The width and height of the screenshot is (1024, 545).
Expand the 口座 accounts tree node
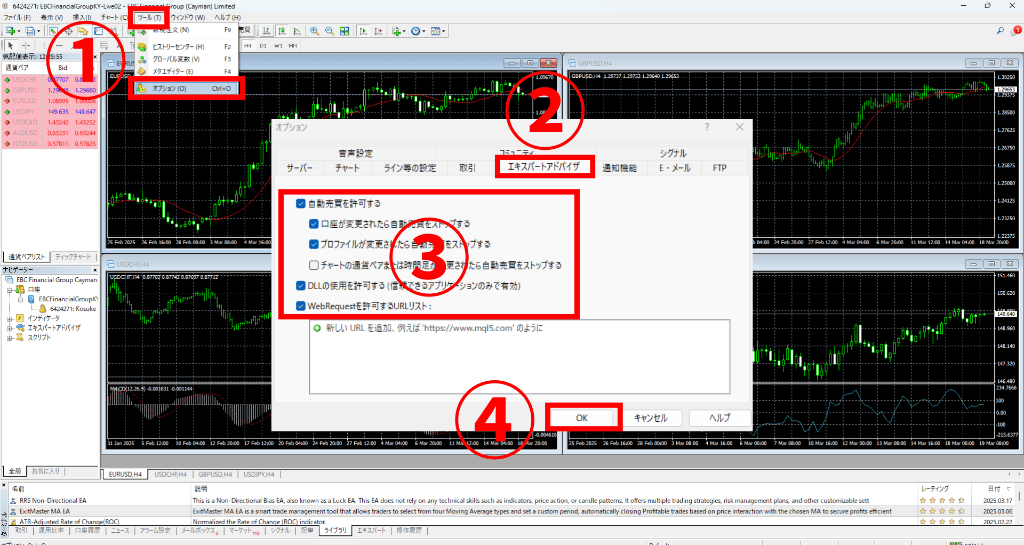click(x=10, y=290)
